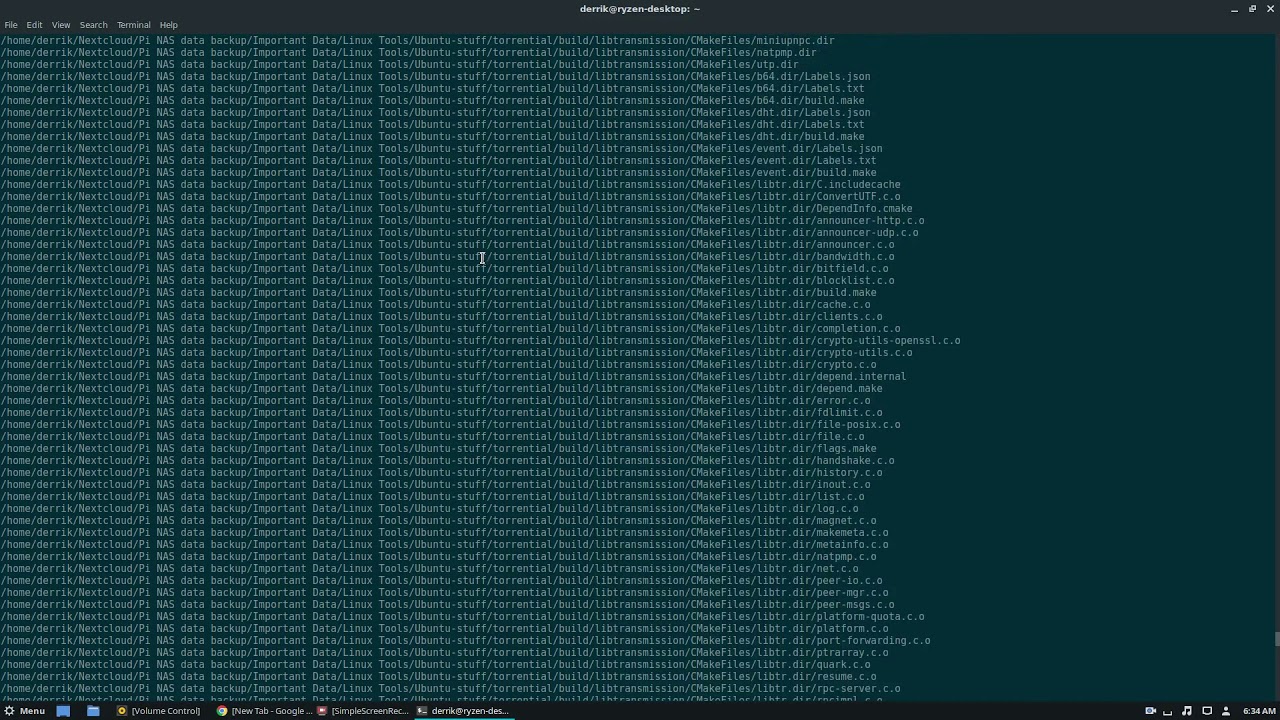
Task: Click the line ending in dht.dir/Labels.txt
Action: (x=432, y=124)
